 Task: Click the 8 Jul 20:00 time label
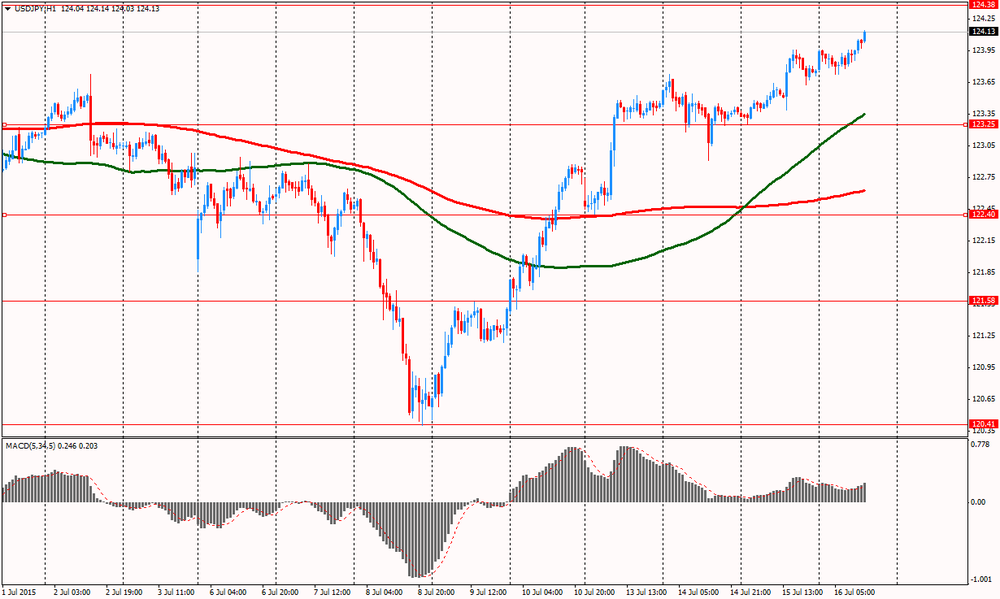(x=436, y=593)
